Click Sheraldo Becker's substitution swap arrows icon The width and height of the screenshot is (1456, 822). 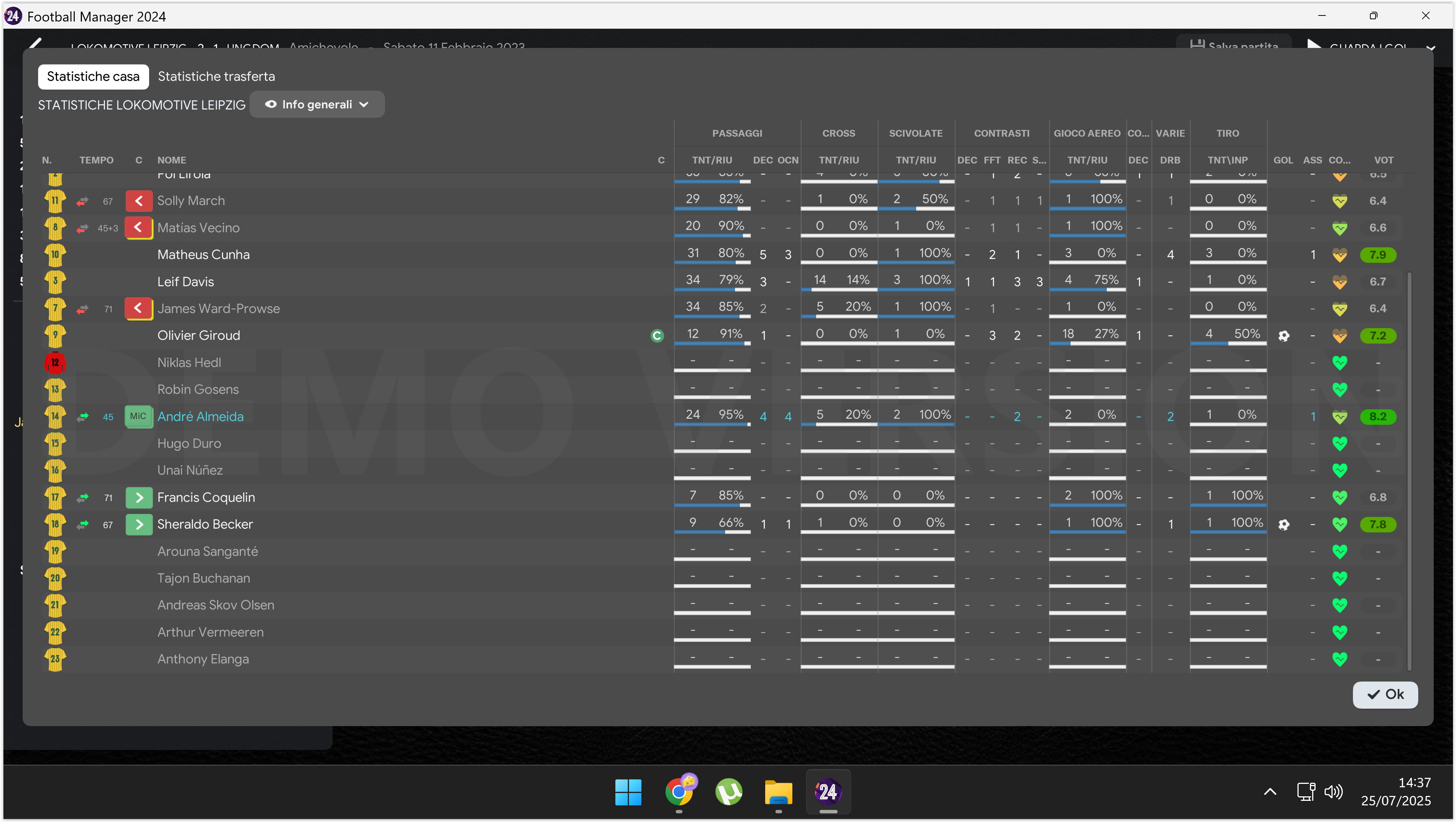point(83,524)
